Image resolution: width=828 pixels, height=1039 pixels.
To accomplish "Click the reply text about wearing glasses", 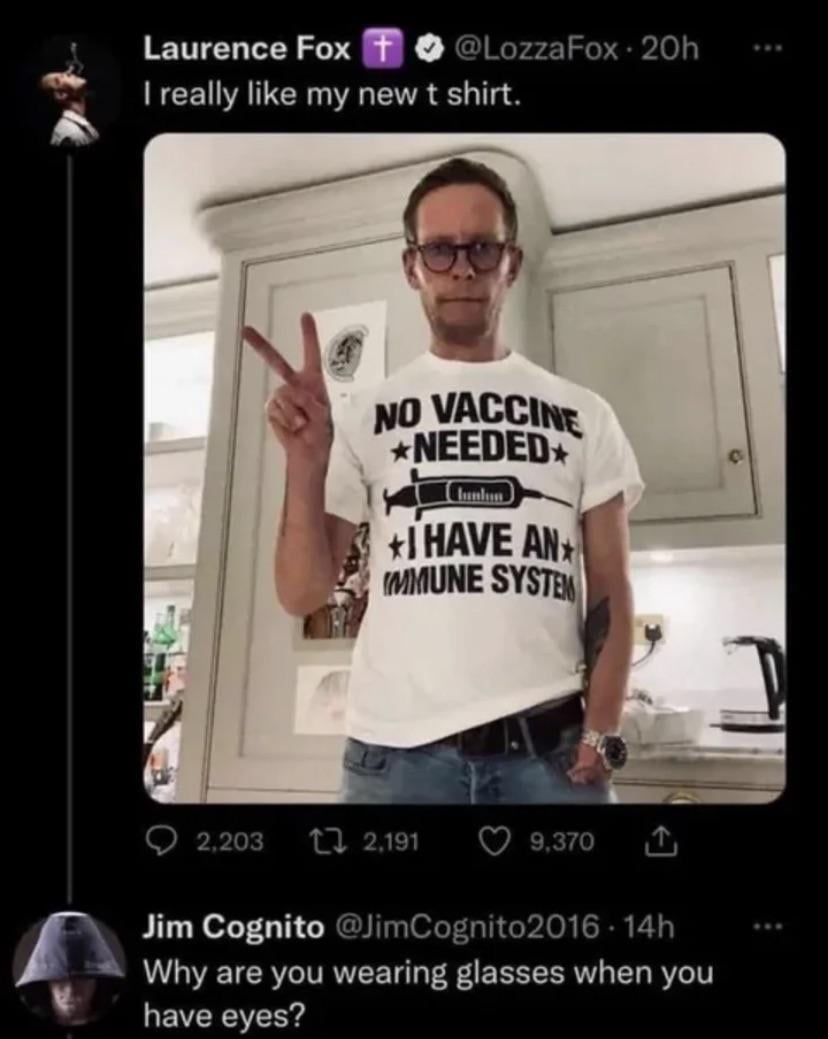I will click(x=430, y=992).
